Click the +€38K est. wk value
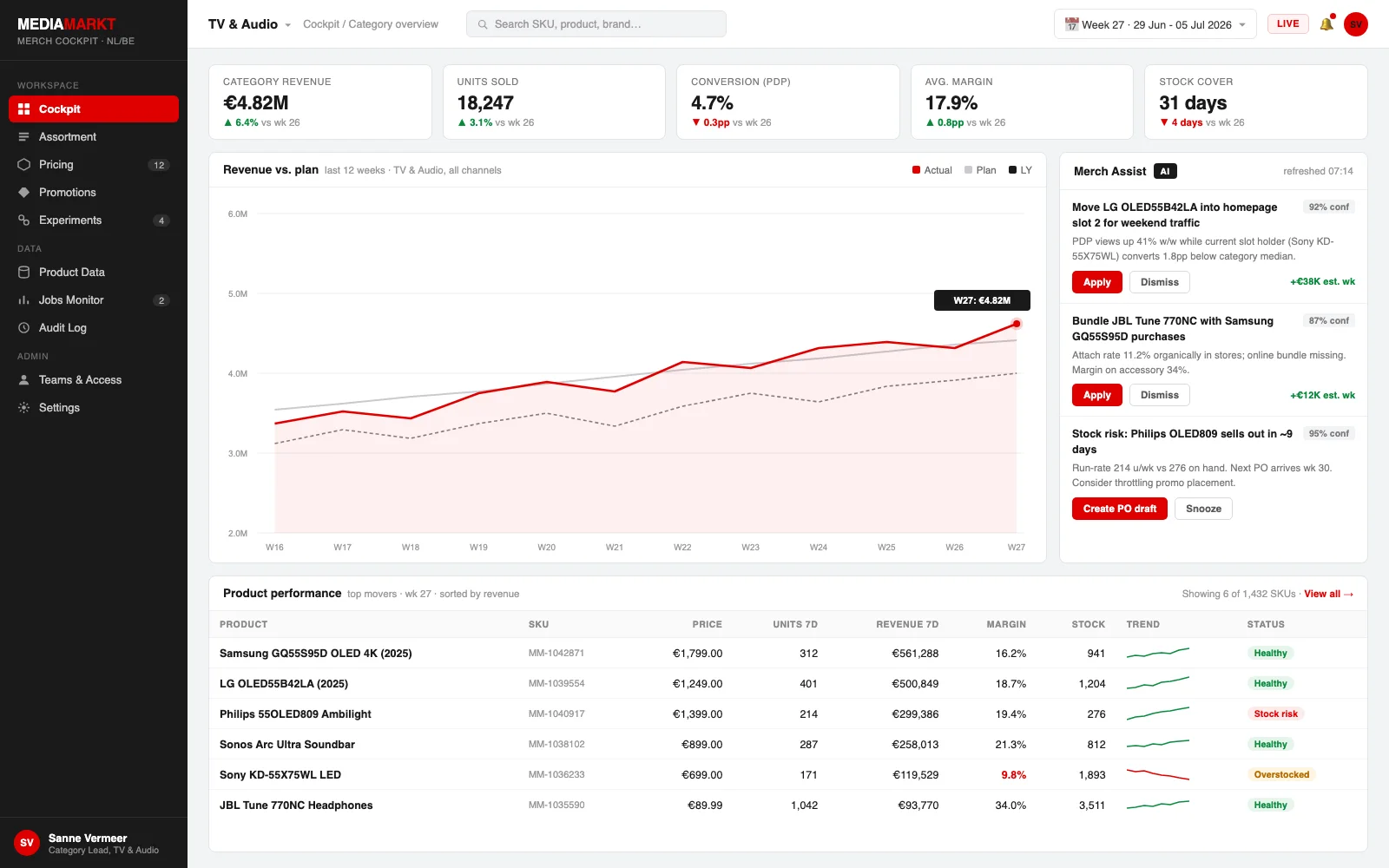 (1322, 281)
